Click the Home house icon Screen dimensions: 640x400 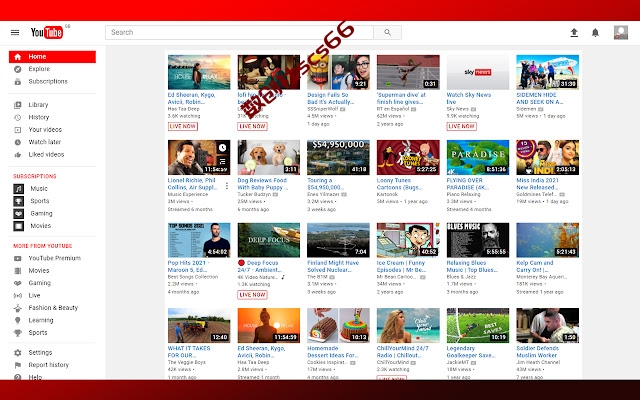coord(18,57)
